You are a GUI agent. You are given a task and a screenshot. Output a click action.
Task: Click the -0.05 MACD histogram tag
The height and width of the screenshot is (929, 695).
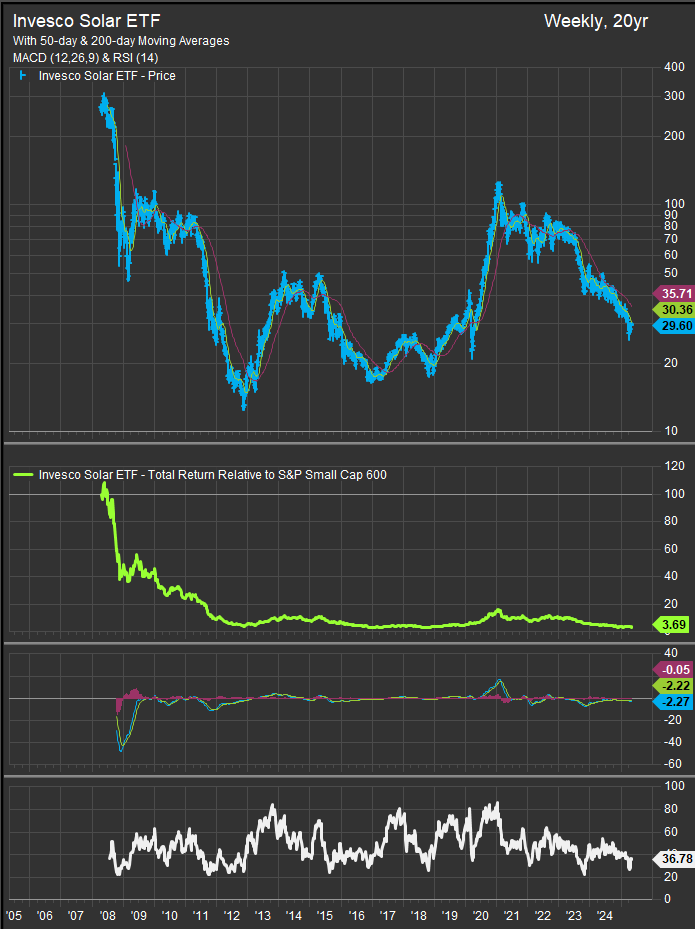pos(674,669)
